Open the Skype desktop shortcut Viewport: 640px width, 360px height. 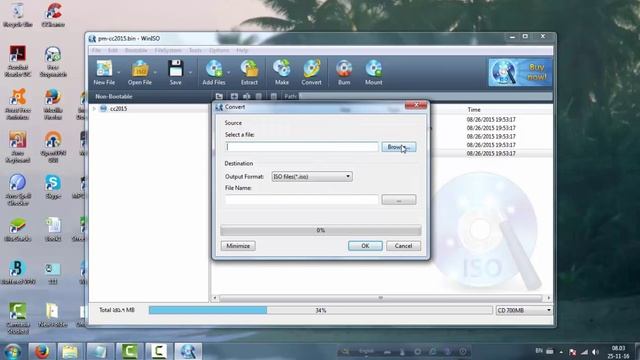53,187
